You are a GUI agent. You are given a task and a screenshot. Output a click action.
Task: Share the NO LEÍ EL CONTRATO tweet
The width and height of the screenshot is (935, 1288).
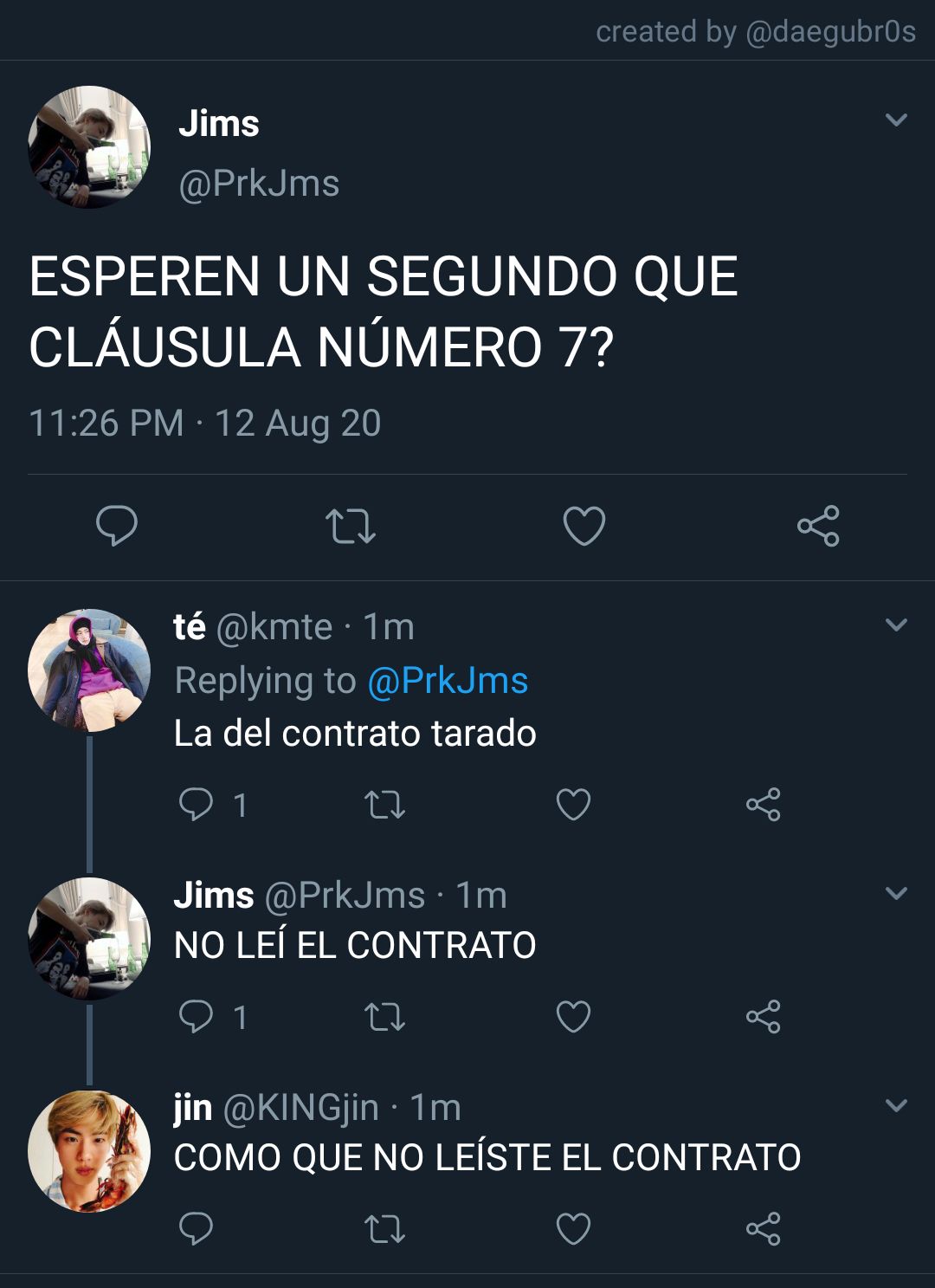(763, 1017)
